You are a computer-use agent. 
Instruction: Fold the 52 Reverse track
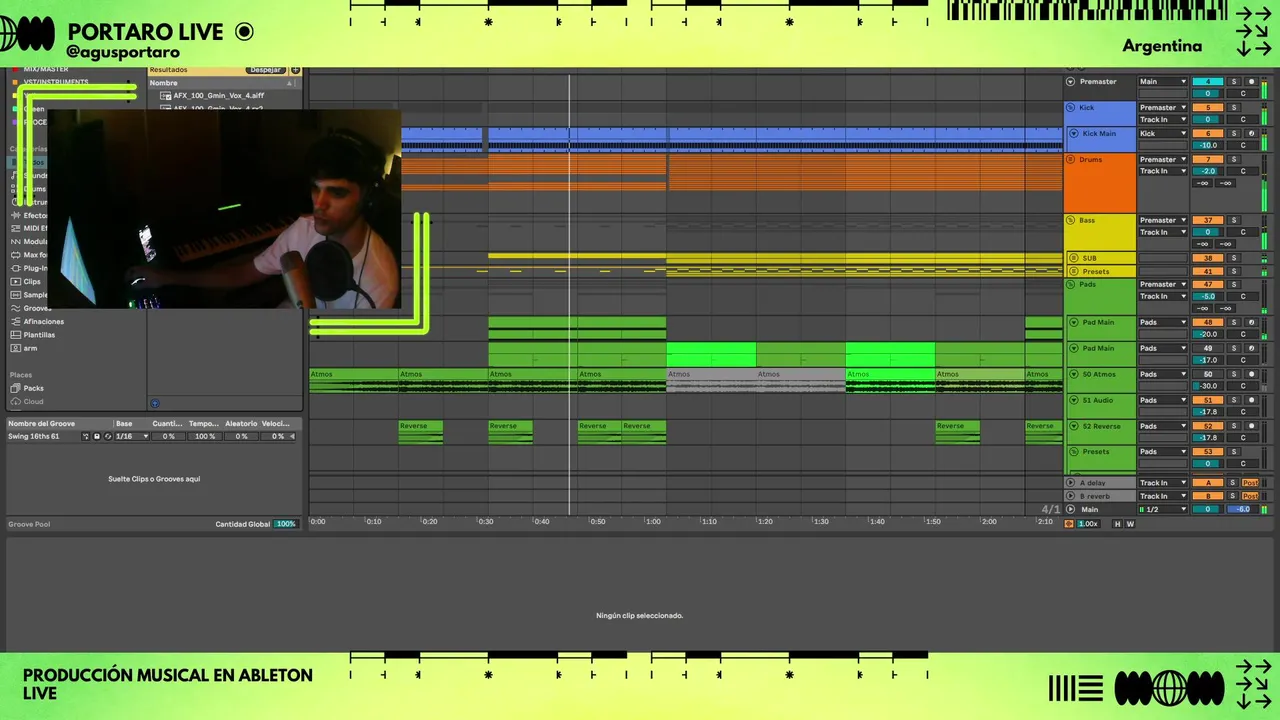[1074, 426]
